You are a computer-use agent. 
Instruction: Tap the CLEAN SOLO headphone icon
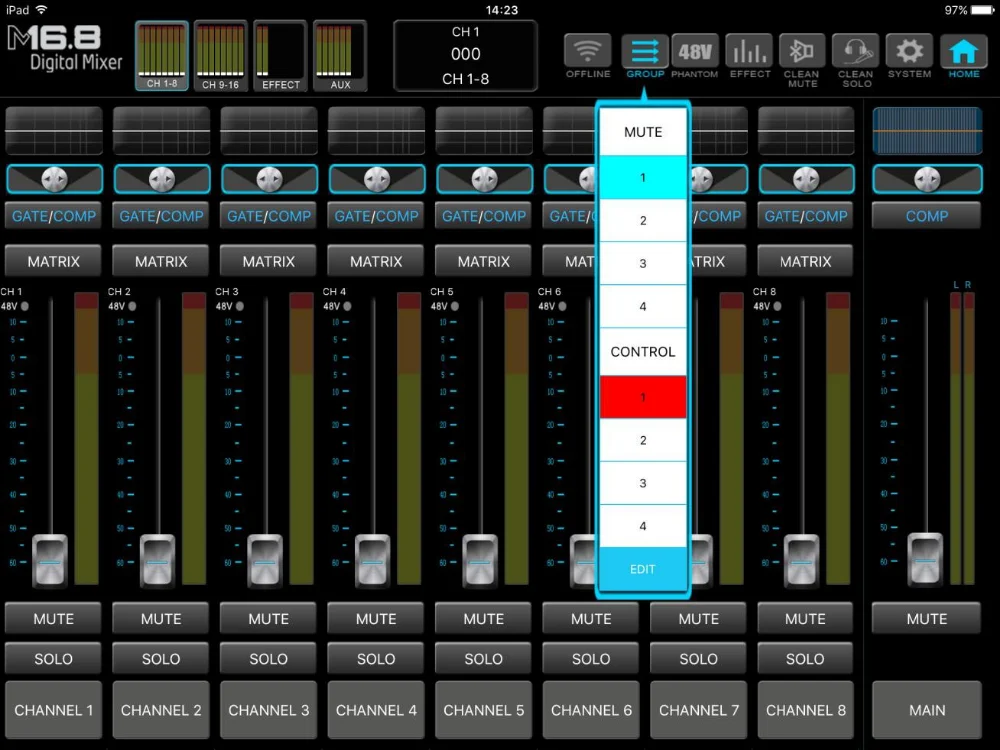coord(856,51)
